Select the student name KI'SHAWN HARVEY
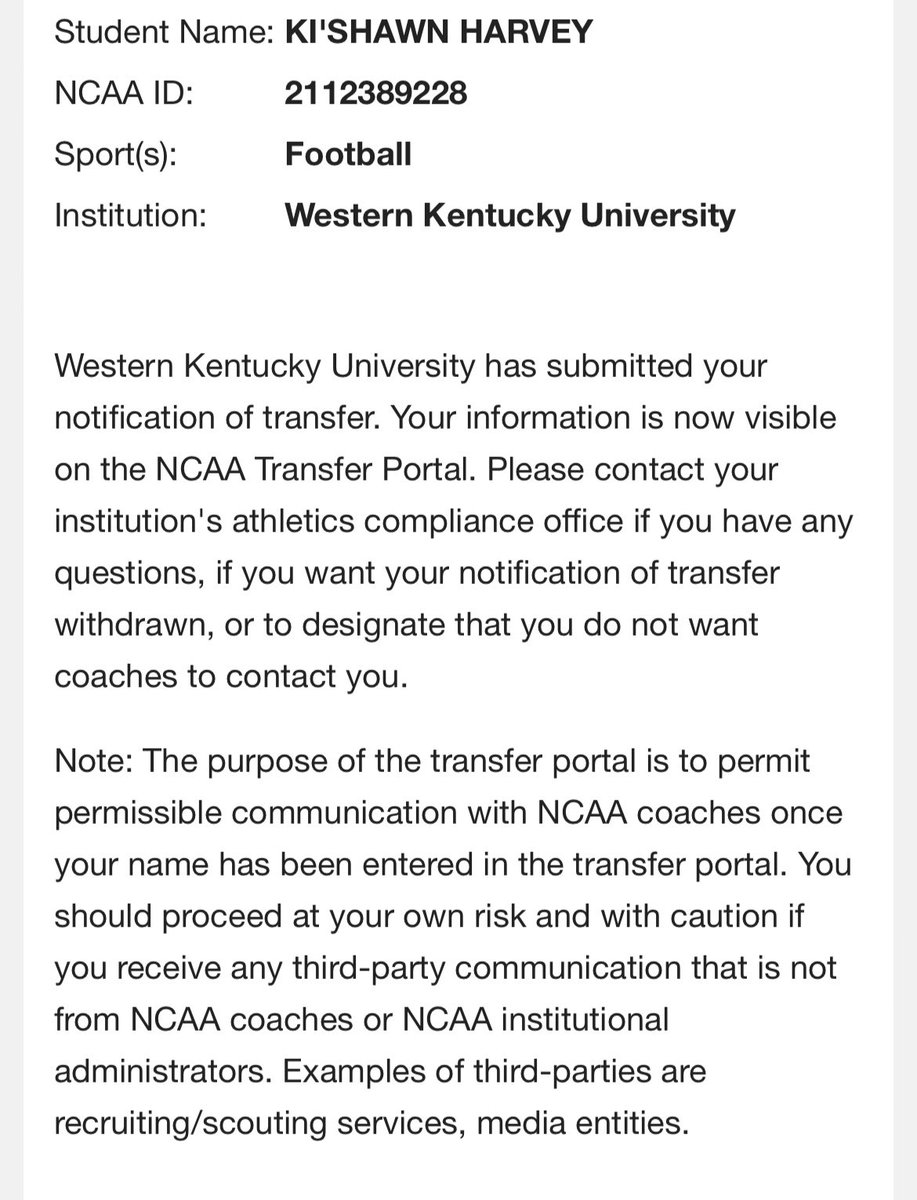The height and width of the screenshot is (1200, 917). [438, 32]
